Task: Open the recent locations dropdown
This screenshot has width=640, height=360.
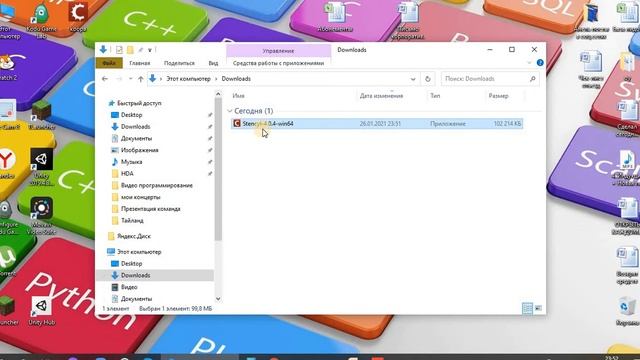Action: pos(131,79)
